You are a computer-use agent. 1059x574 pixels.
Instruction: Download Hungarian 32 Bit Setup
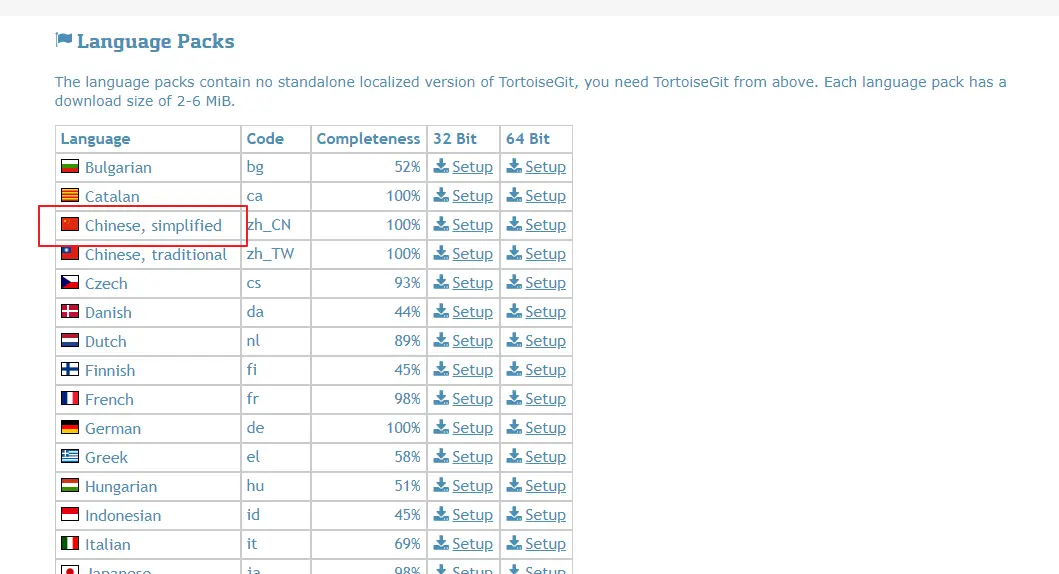463,486
